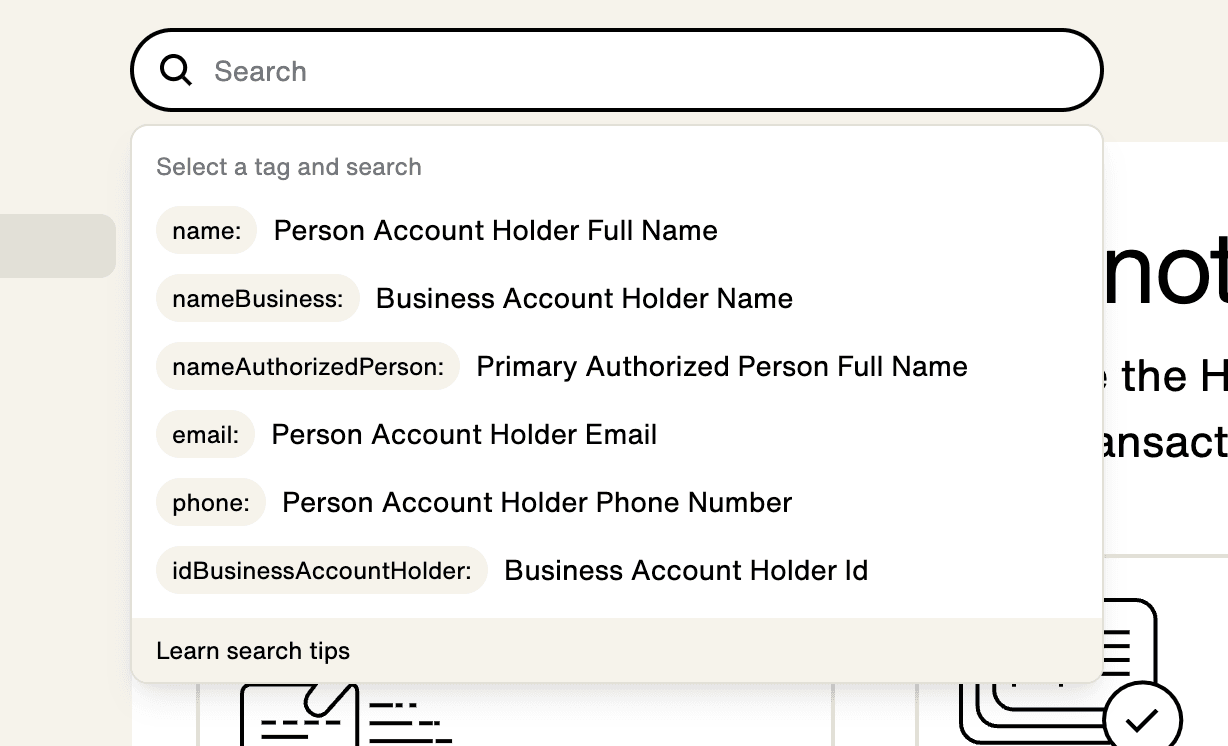
Task: Select the nameBusiness: tag
Action: [x=258, y=298]
